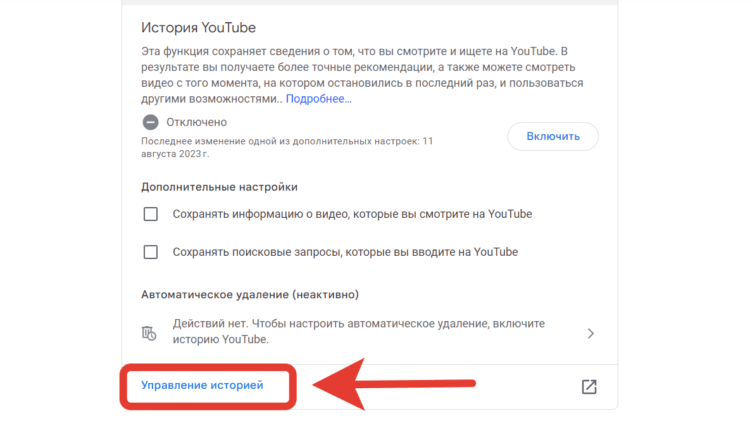Click the Дополнительные настройки section heading
The height and width of the screenshot is (430, 750).
(x=219, y=187)
